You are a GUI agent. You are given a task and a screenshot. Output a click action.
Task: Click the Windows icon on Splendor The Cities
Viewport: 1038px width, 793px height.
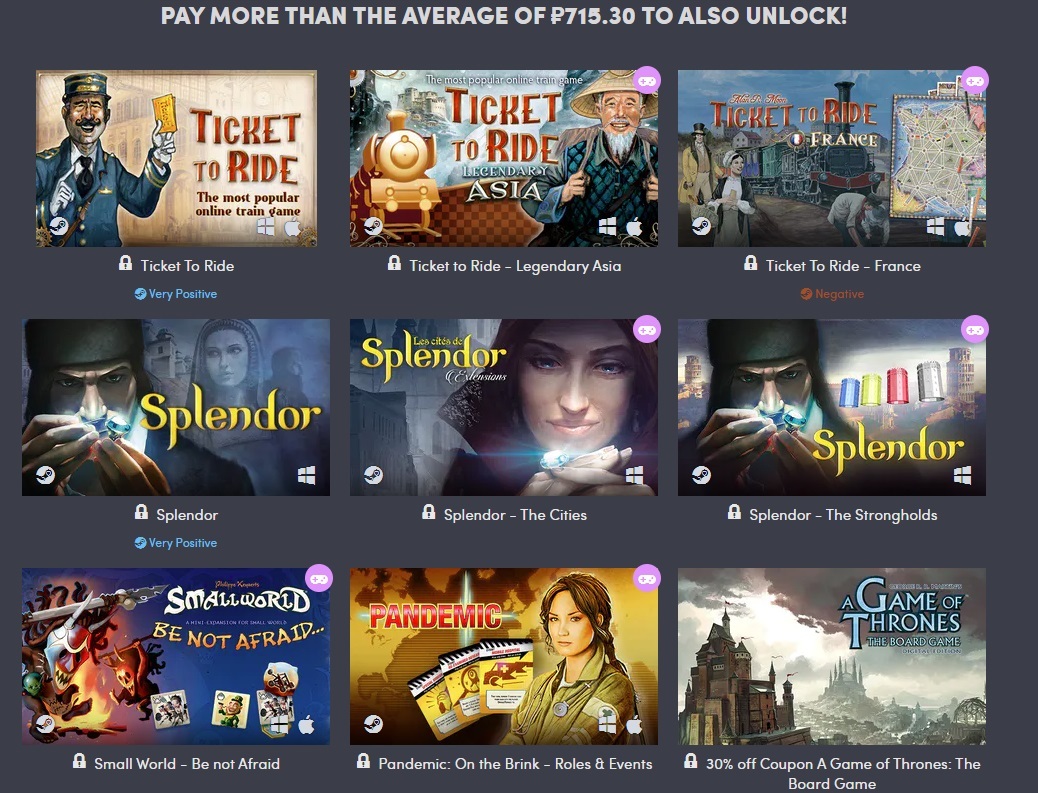coord(634,475)
